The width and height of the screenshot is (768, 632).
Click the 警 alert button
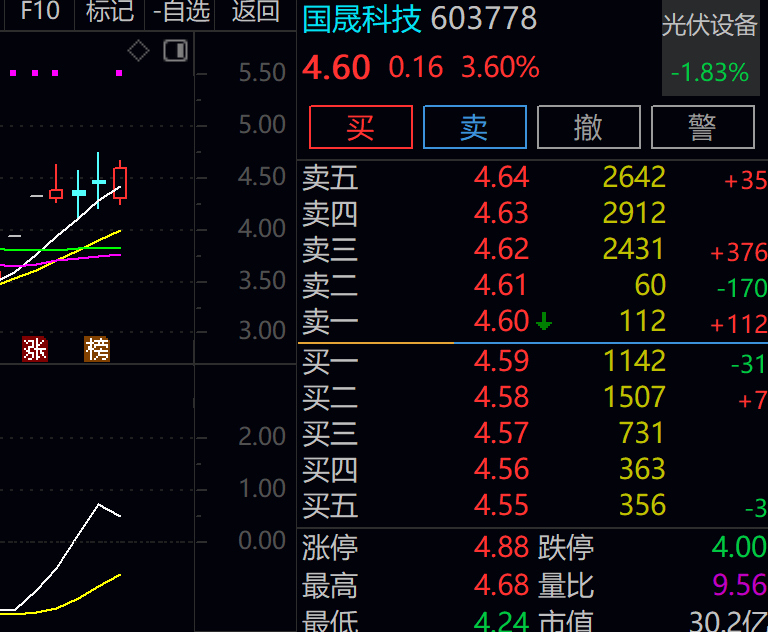tap(702, 127)
